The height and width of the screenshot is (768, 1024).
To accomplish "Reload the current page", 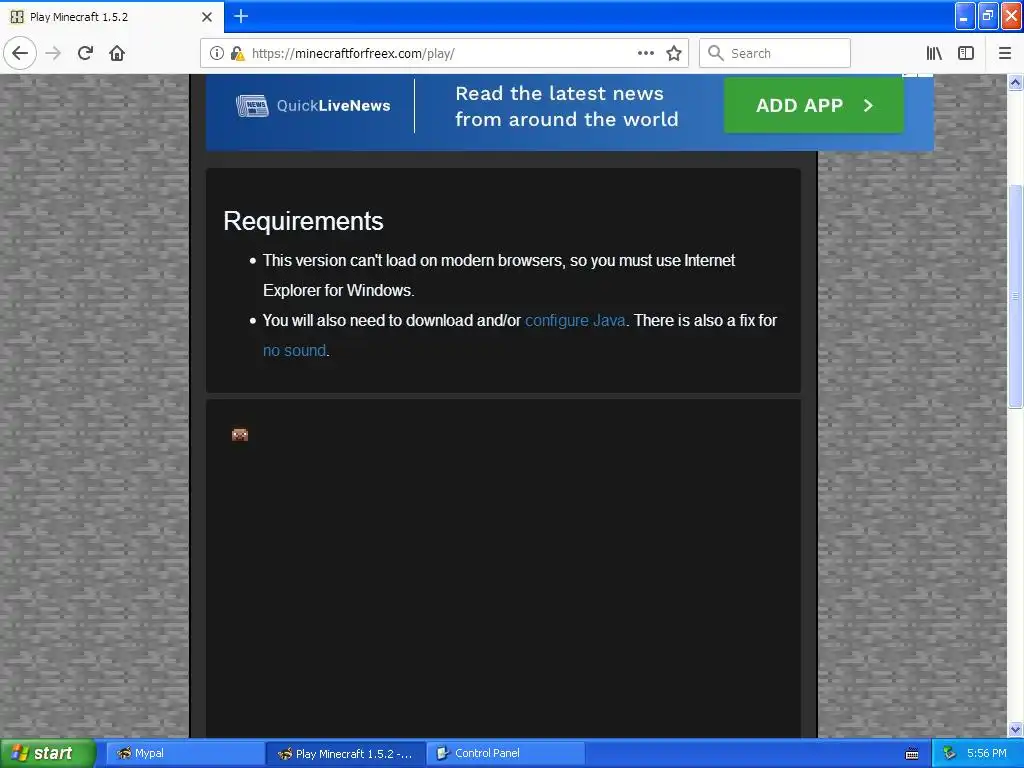I will [x=85, y=53].
